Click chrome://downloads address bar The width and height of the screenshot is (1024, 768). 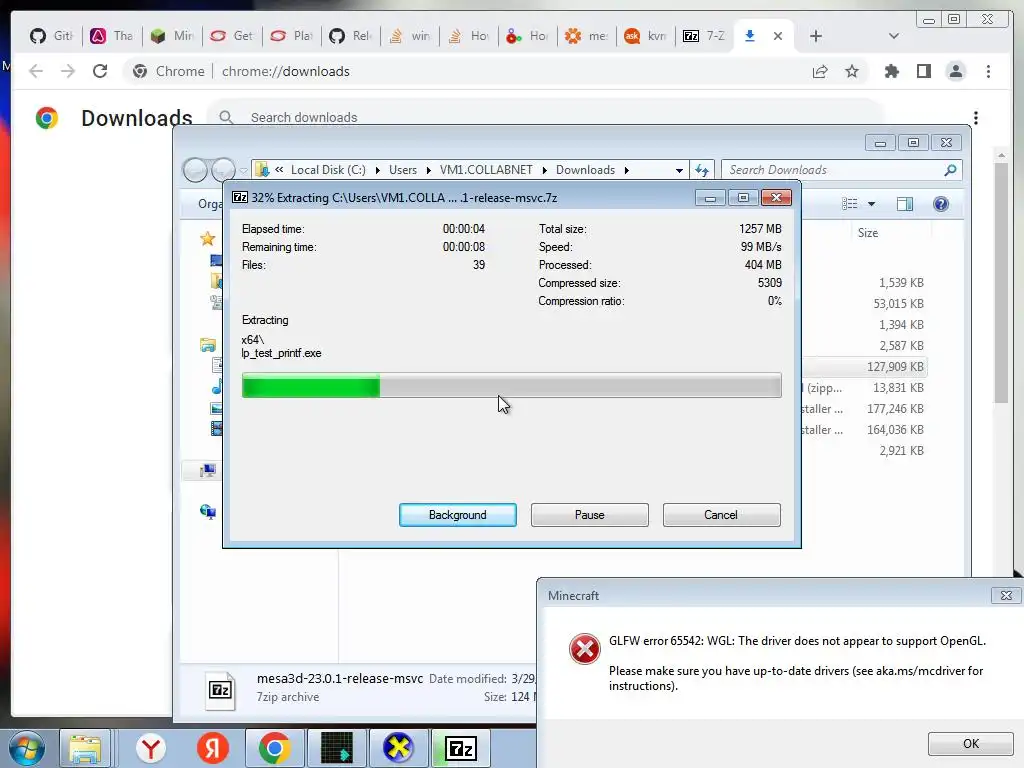285,71
